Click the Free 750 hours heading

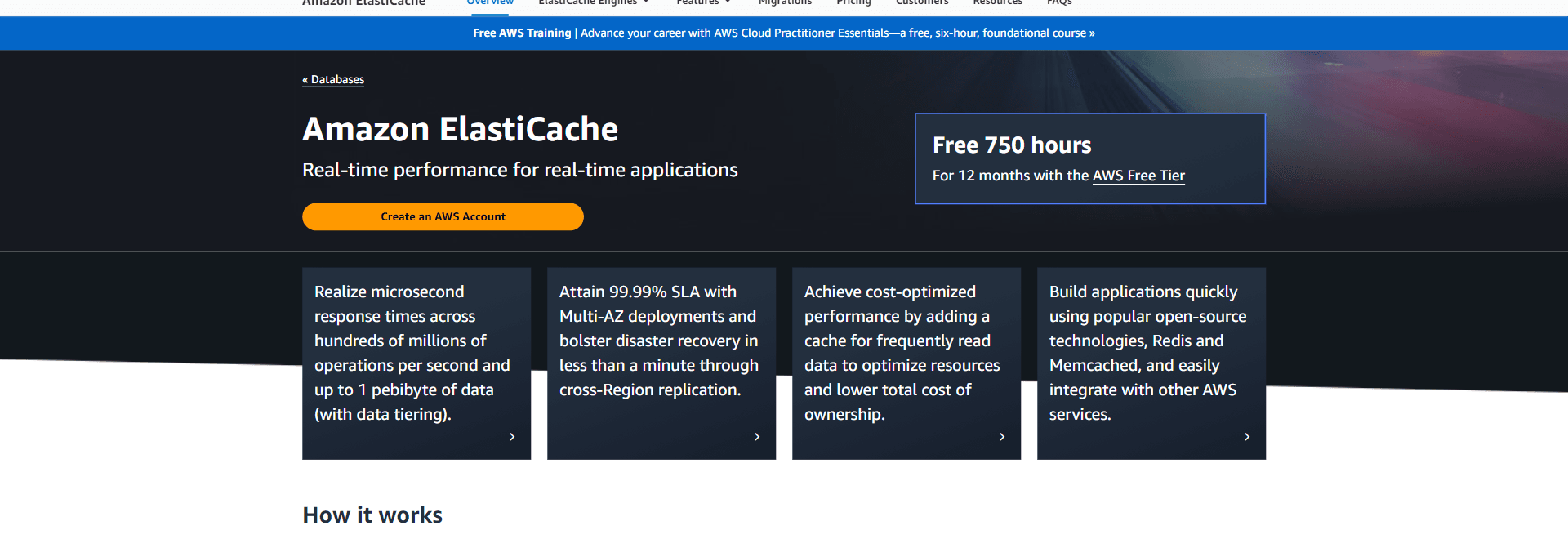(1012, 145)
